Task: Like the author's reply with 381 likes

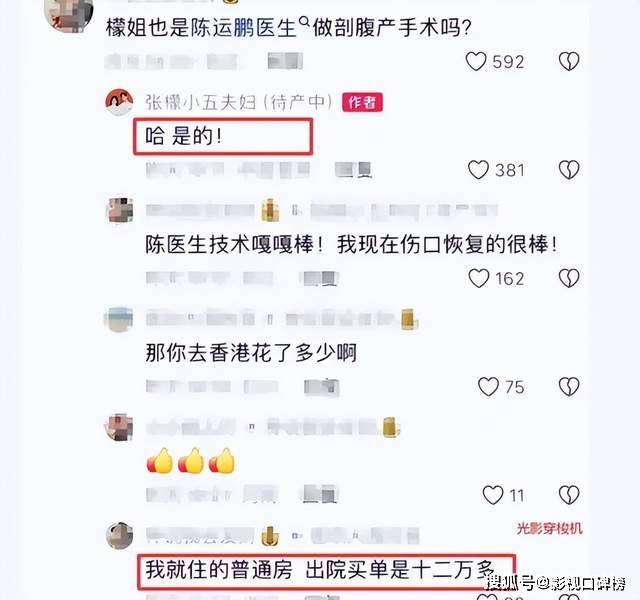Action: coord(478,170)
